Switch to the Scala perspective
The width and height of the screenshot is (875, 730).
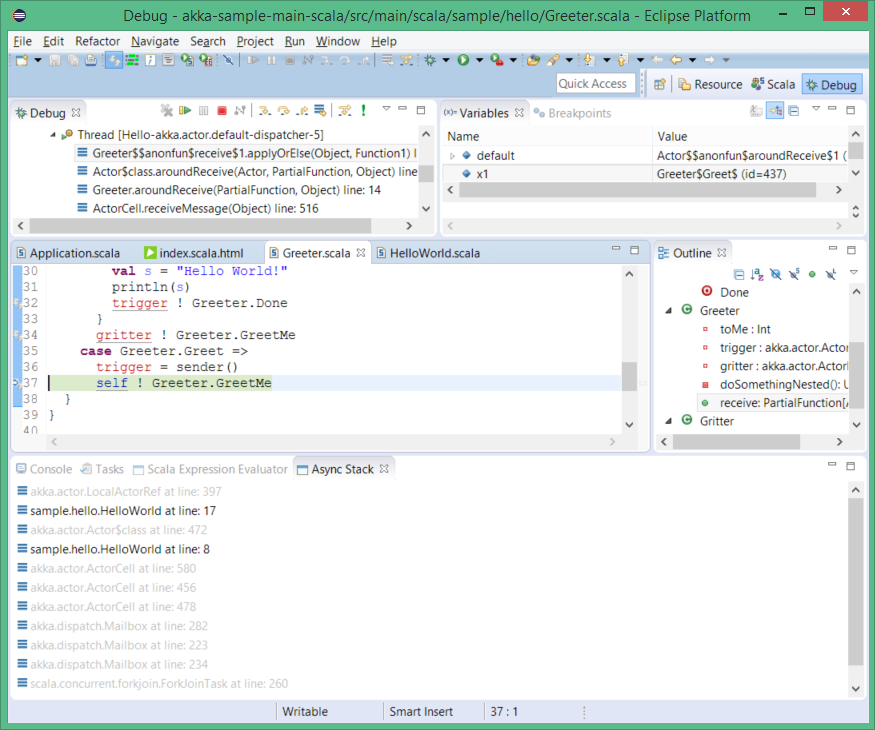(773, 84)
